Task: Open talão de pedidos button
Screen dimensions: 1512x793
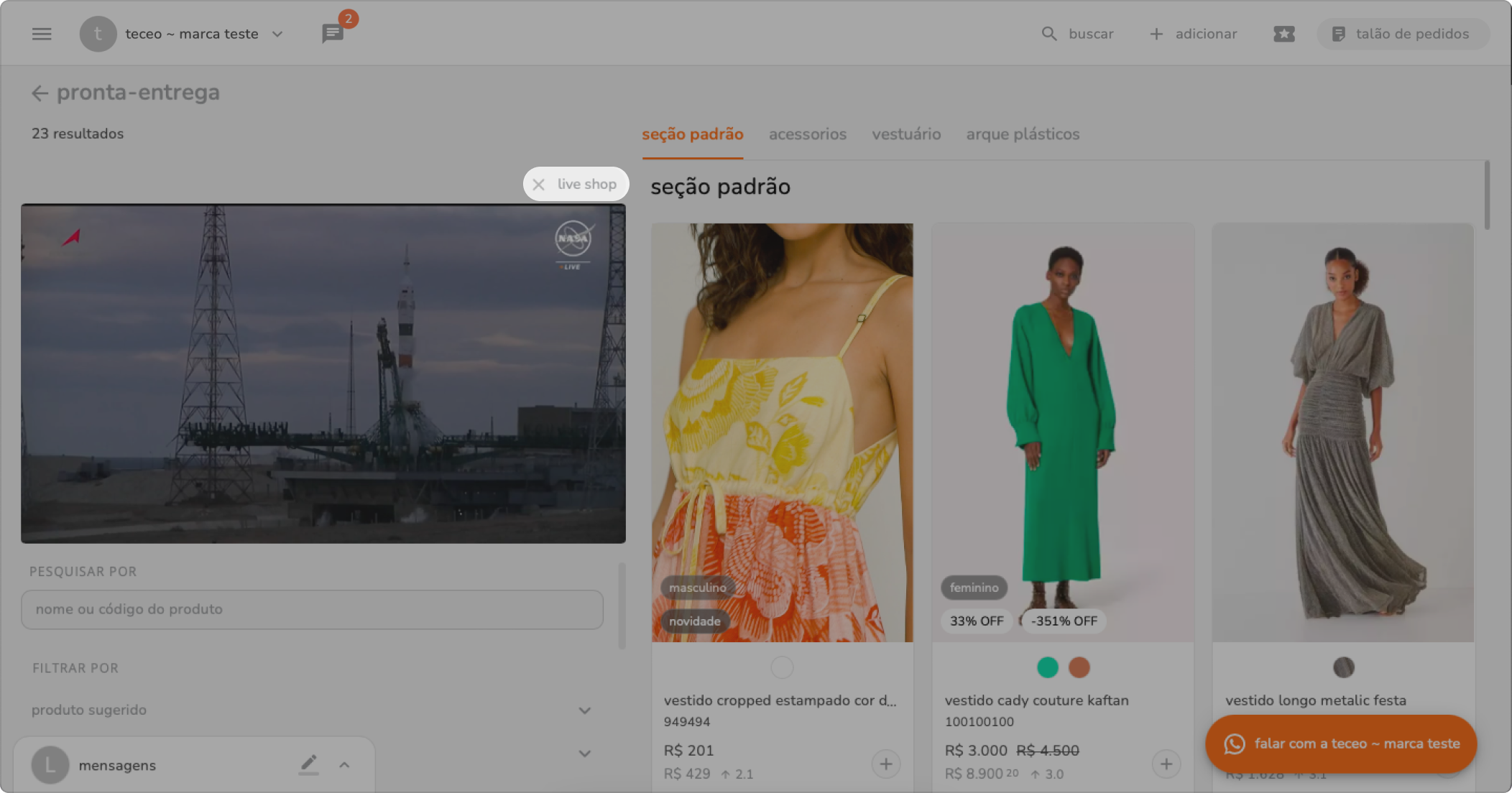Action: 1402,34
